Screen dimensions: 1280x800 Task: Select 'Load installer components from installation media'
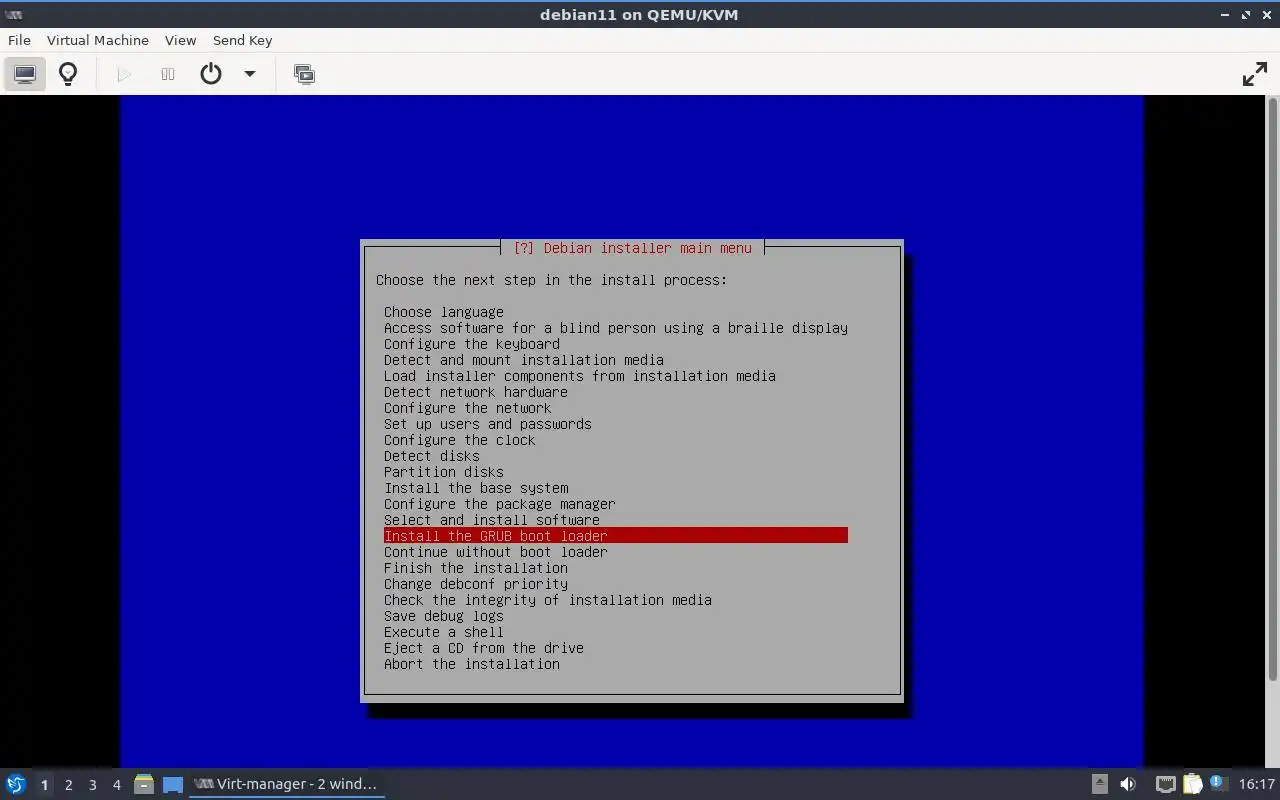(579, 376)
